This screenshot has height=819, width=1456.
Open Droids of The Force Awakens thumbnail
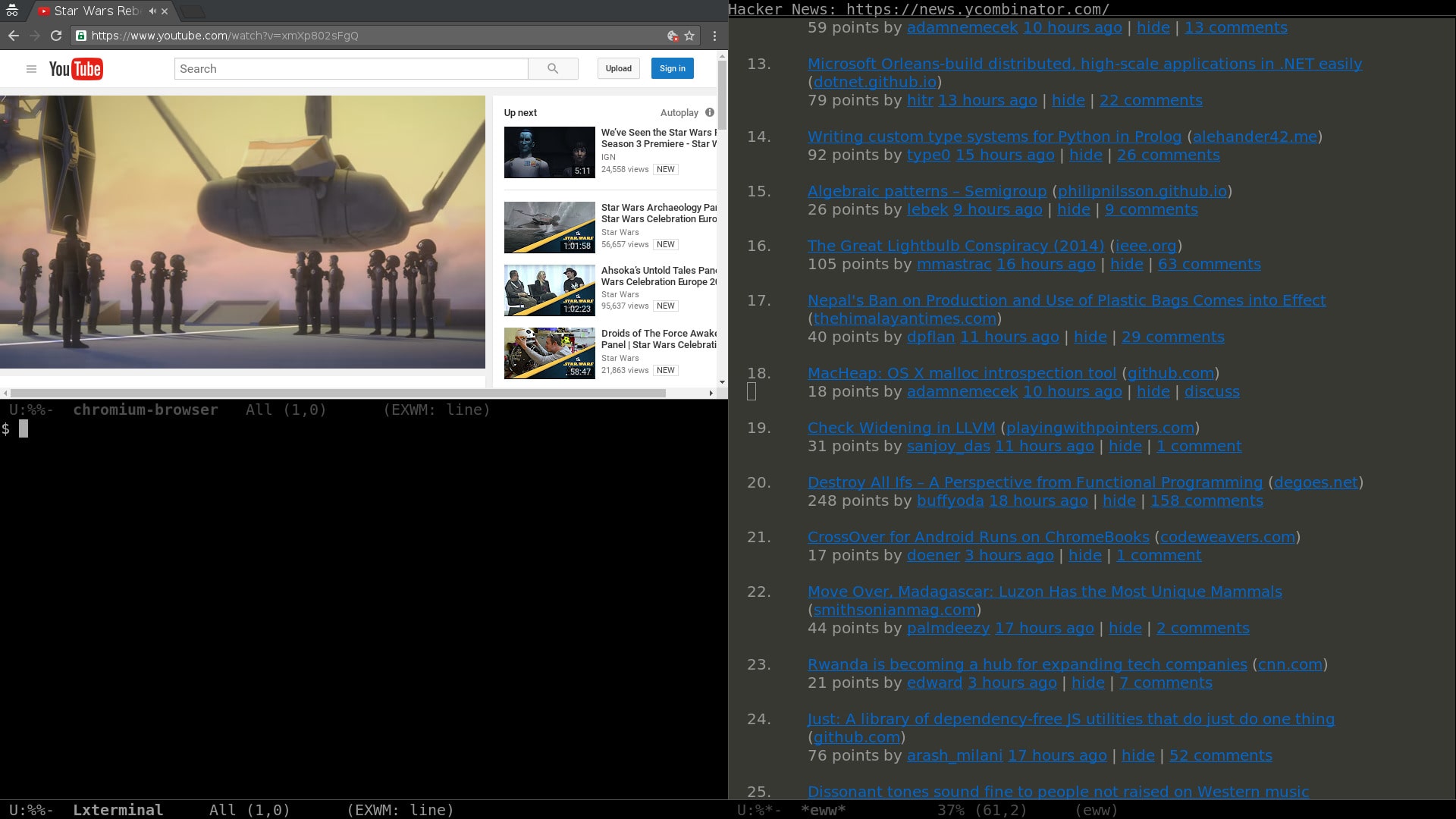(550, 353)
